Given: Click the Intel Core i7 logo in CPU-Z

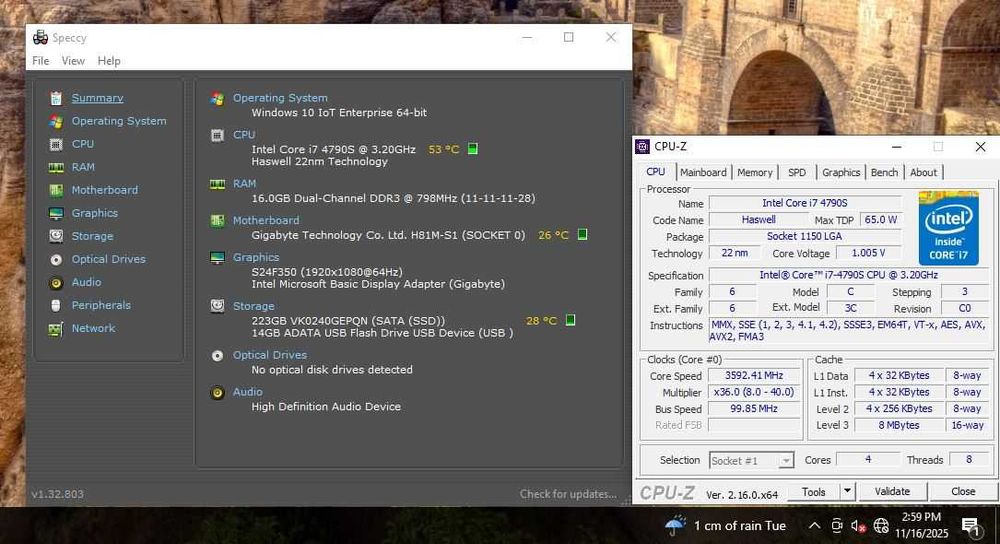Looking at the screenshot, I should pyautogui.click(x=948, y=228).
